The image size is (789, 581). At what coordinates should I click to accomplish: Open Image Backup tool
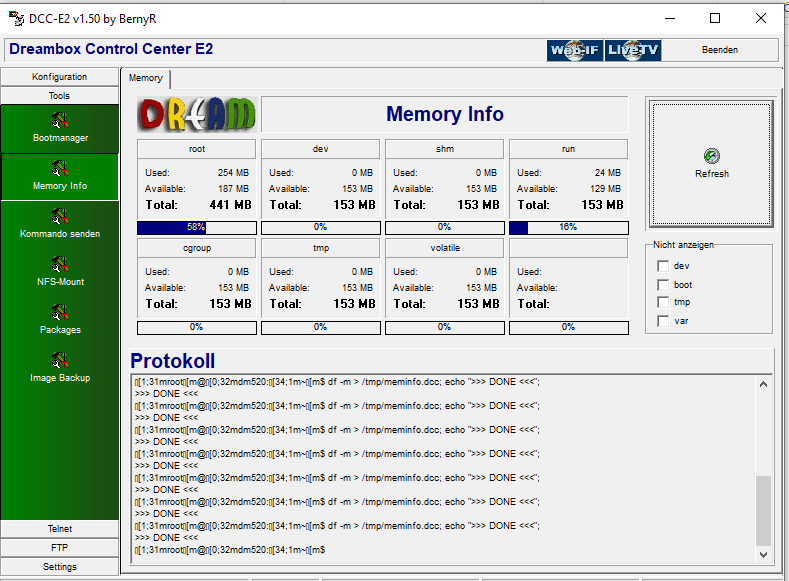pos(60,361)
